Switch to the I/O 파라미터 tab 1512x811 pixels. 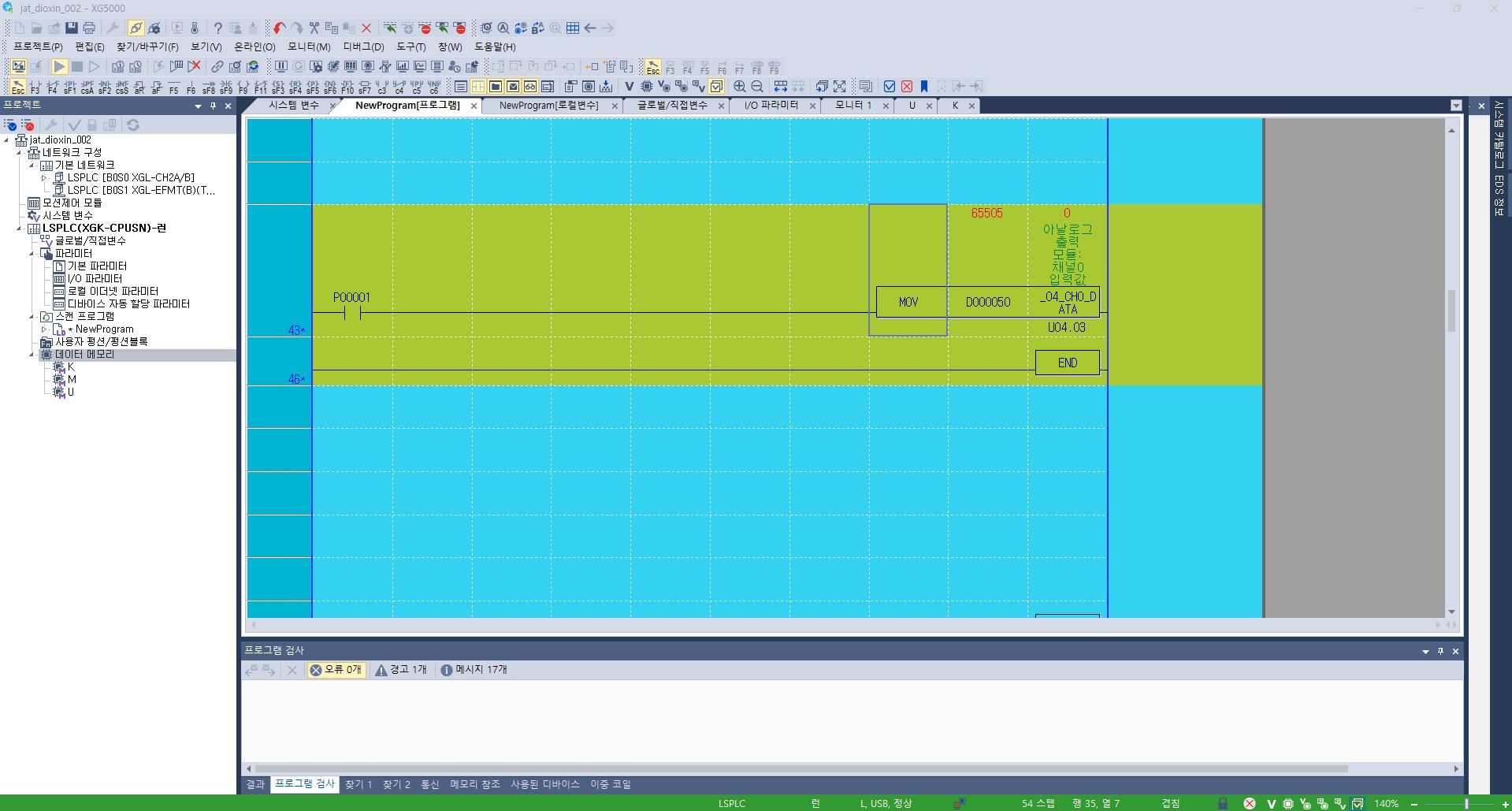pos(771,106)
